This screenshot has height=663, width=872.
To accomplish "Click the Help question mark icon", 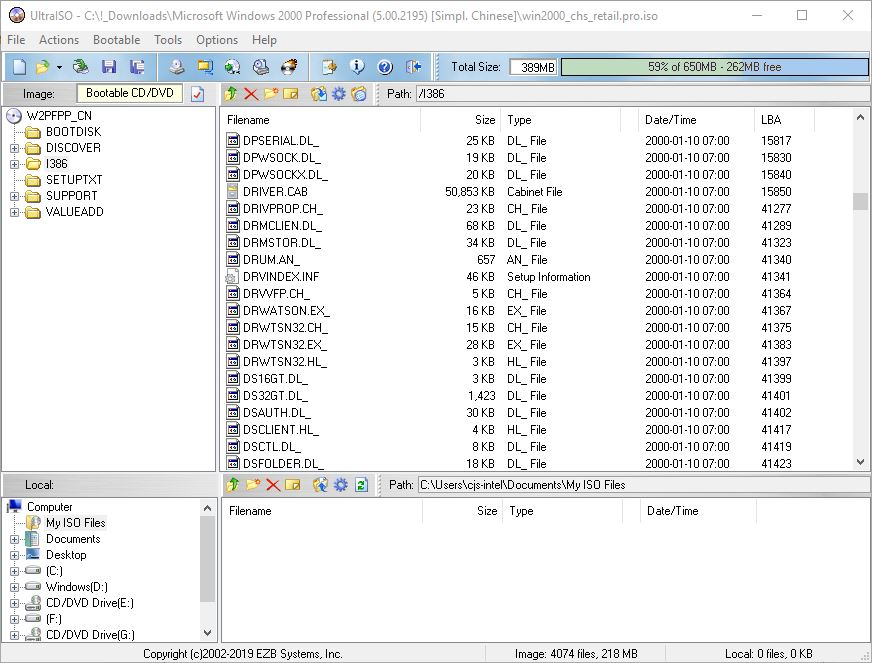I will [385, 67].
